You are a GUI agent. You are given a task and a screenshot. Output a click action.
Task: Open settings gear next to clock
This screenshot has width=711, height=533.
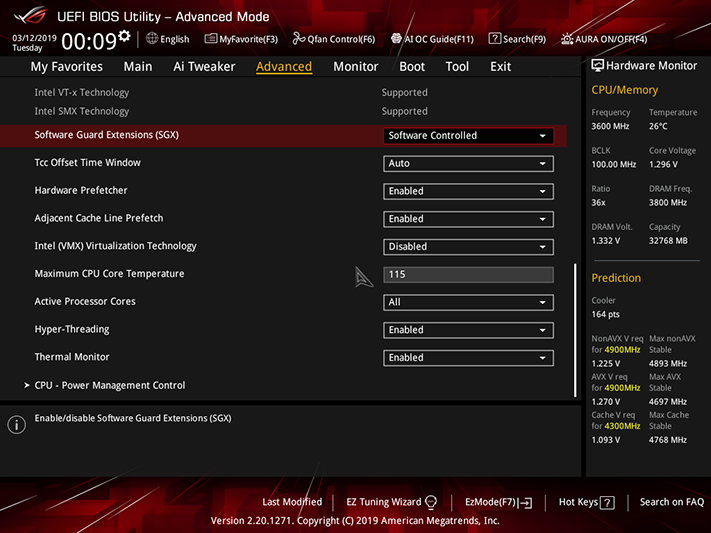(124, 36)
